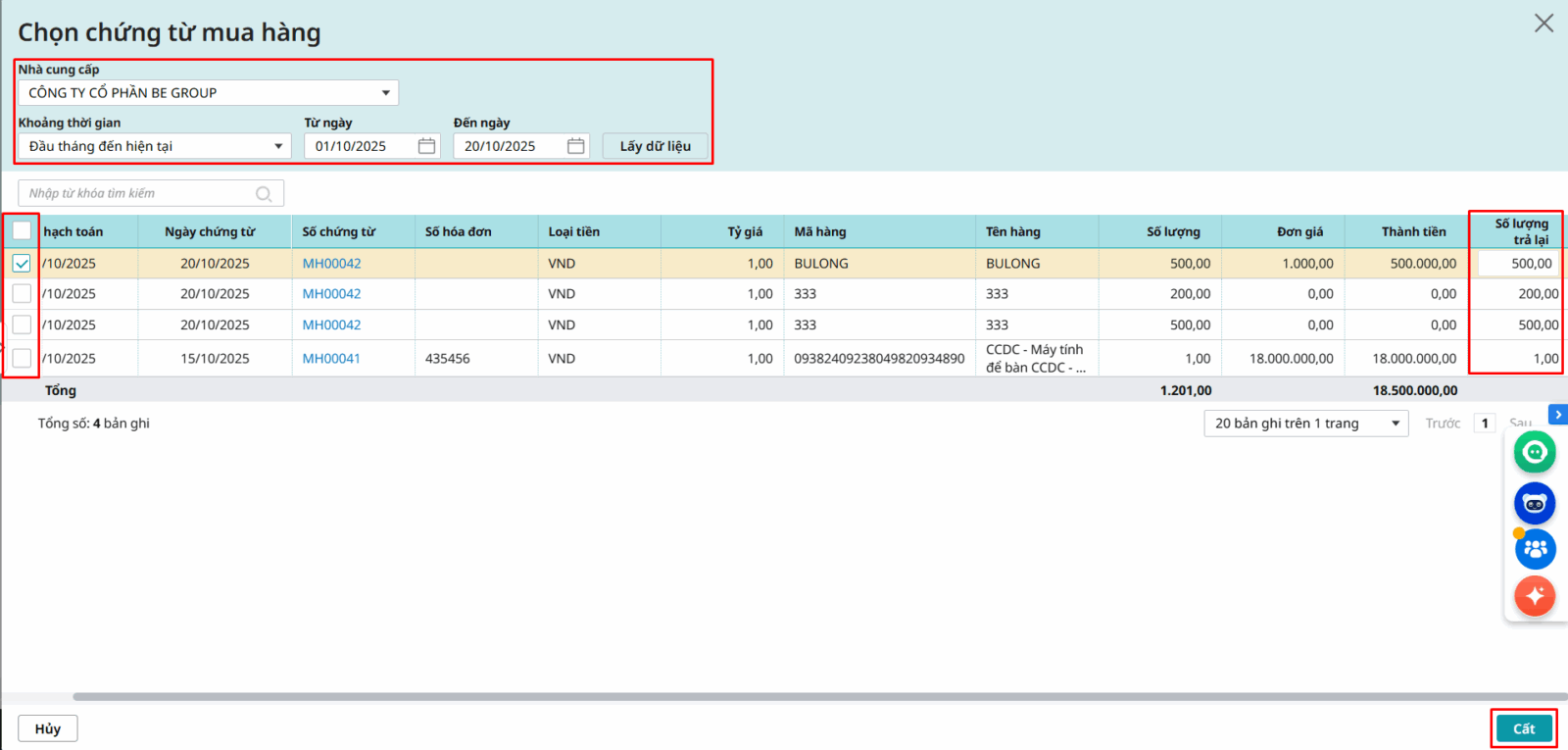
Task: Open the orange AI sparkle icon
Action: 1535,595
